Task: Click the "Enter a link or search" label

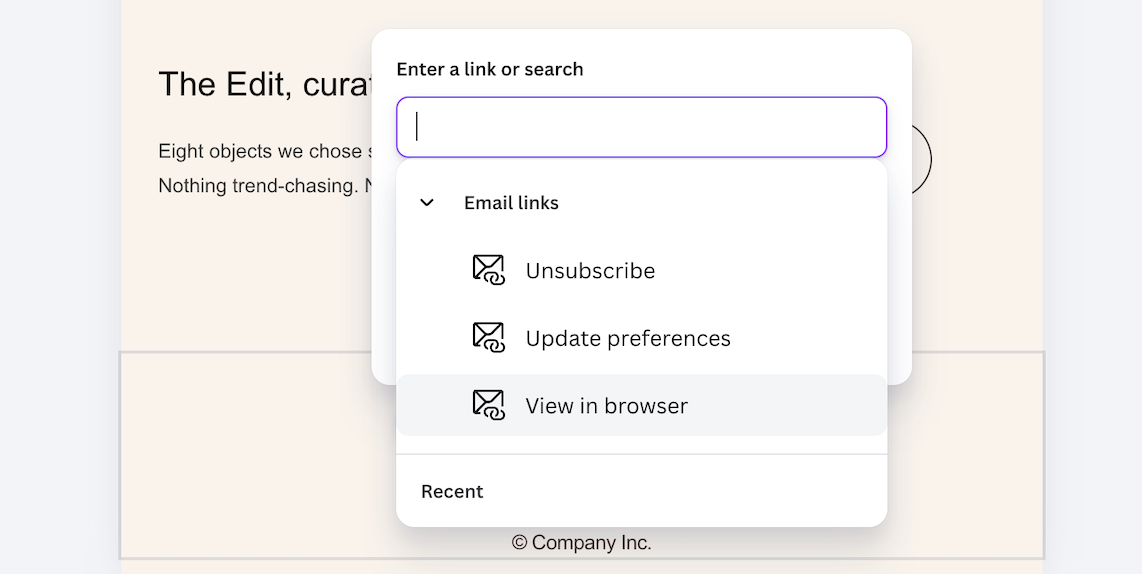Action: tap(490, 69)
